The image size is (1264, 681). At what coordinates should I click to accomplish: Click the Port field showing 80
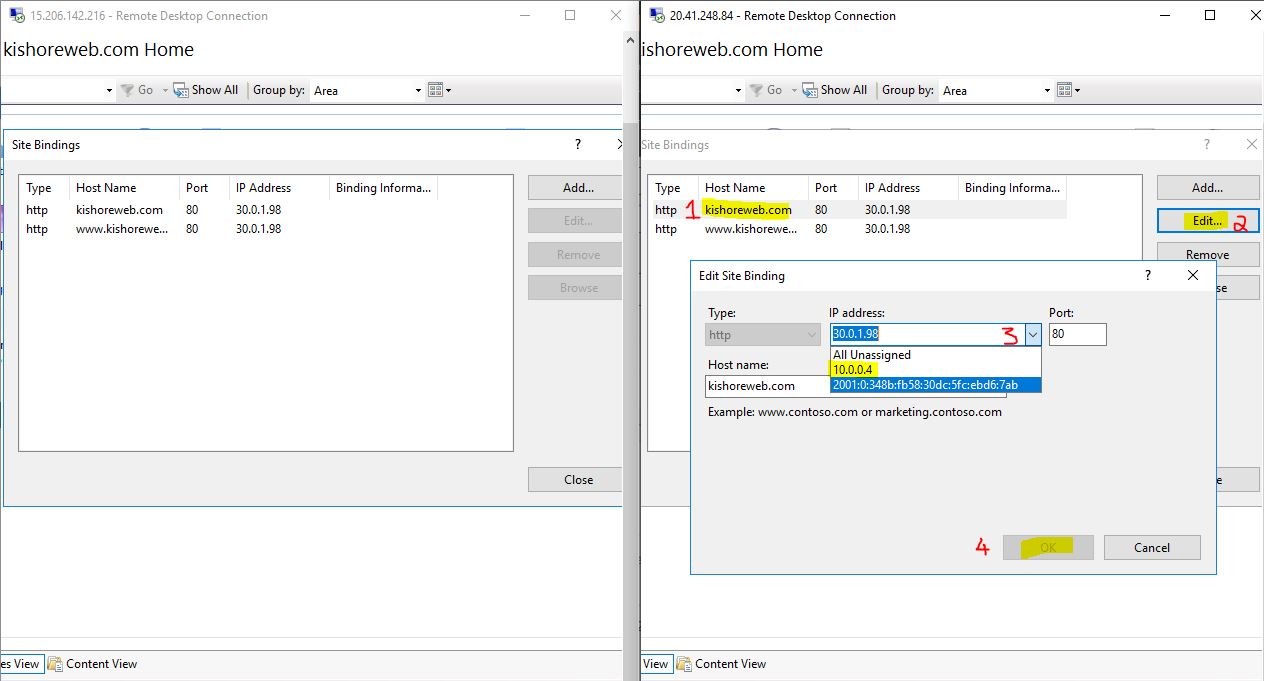pyautogui.click(x=1077, y=335)
